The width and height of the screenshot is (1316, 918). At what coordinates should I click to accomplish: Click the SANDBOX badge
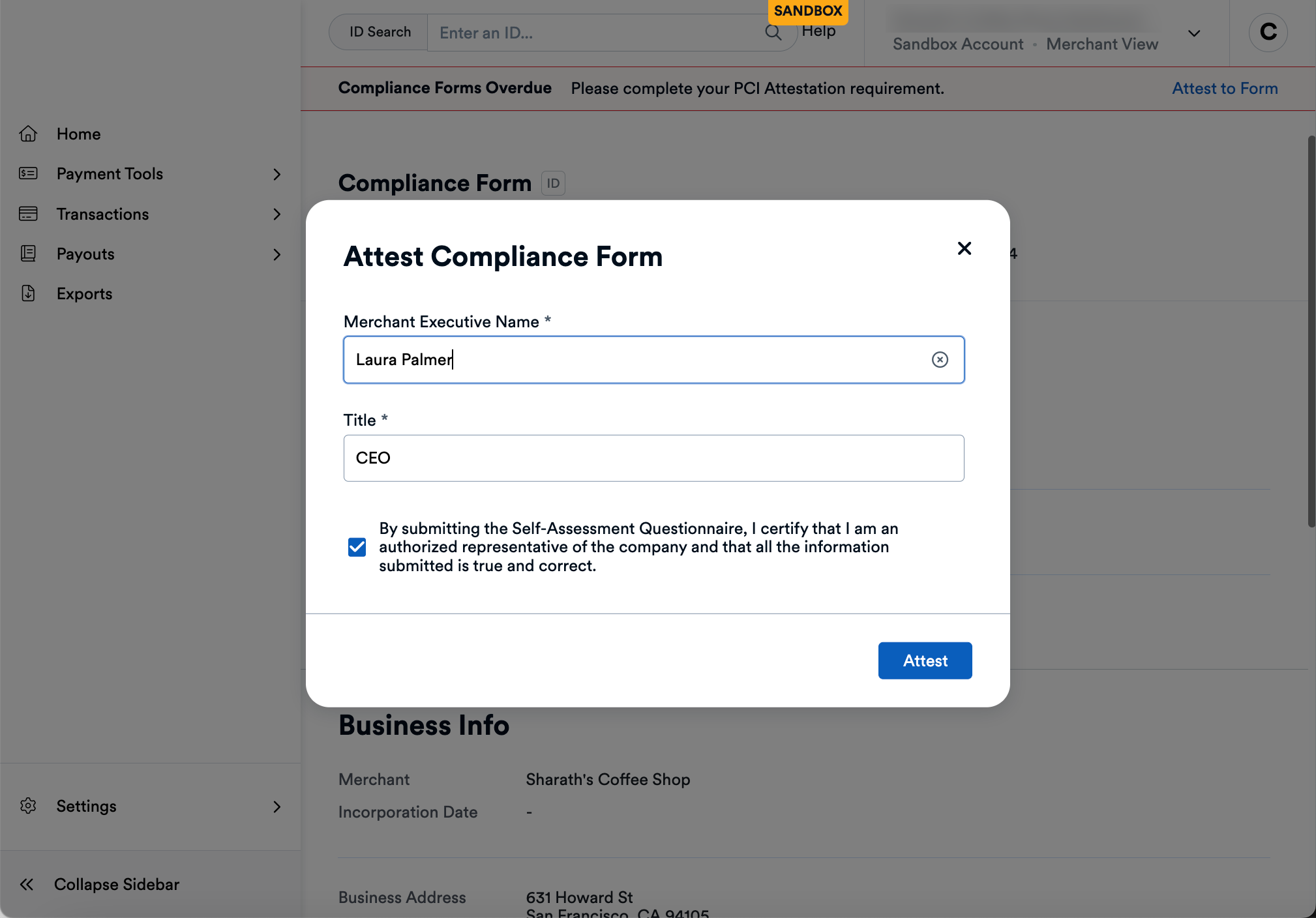click(808, 11)
